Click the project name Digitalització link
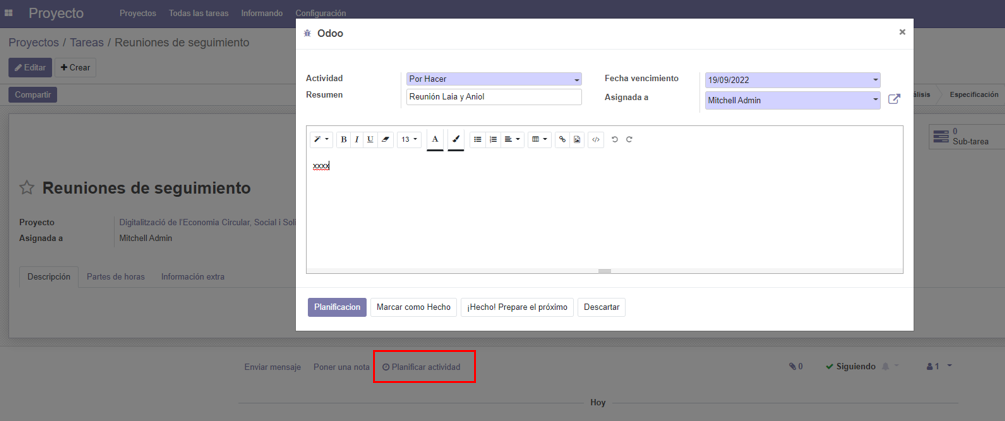 pyautogui.click(x=207, y=222)
